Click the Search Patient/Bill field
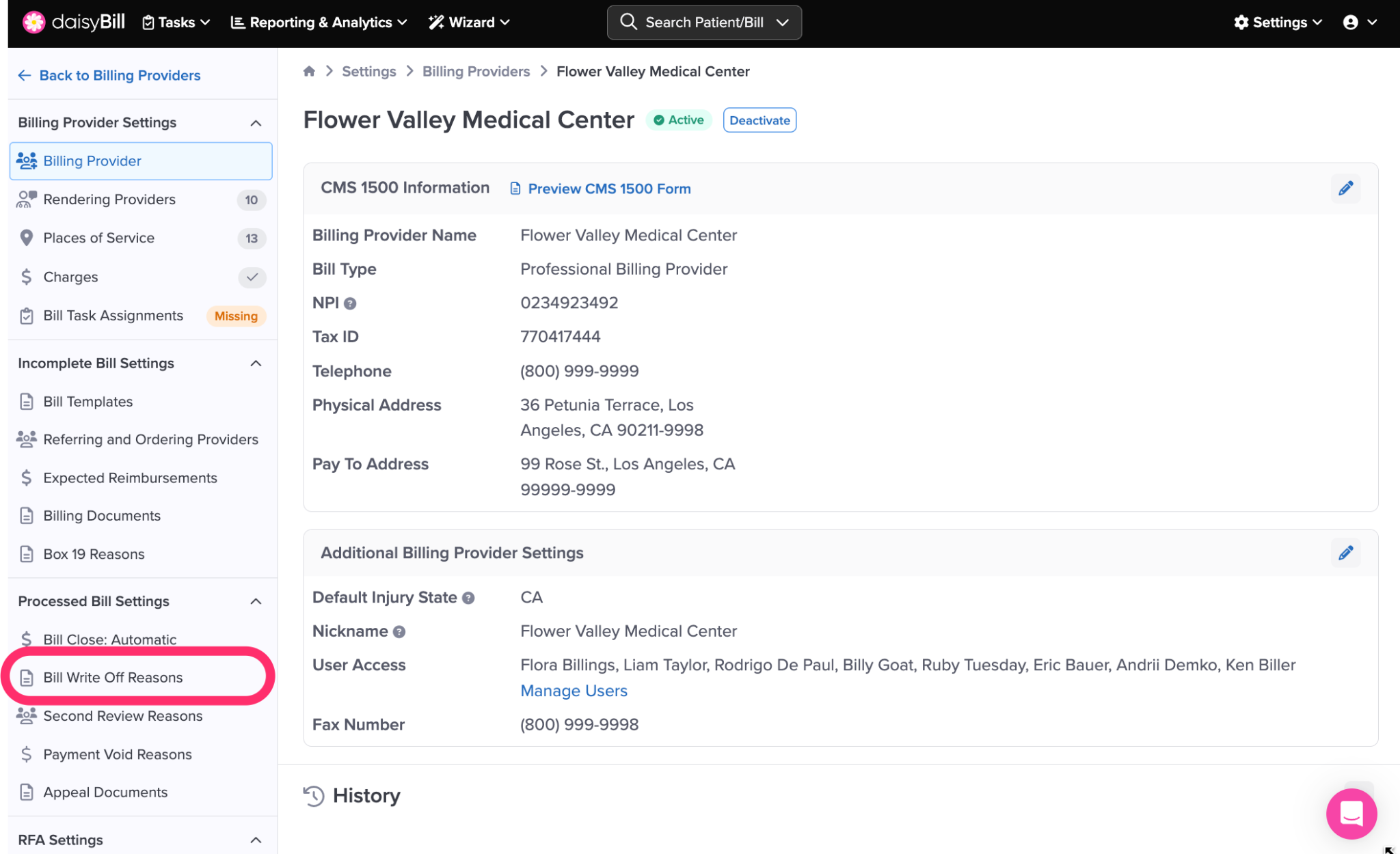The width and height of the screenshot is (1400, 854). 703,23
